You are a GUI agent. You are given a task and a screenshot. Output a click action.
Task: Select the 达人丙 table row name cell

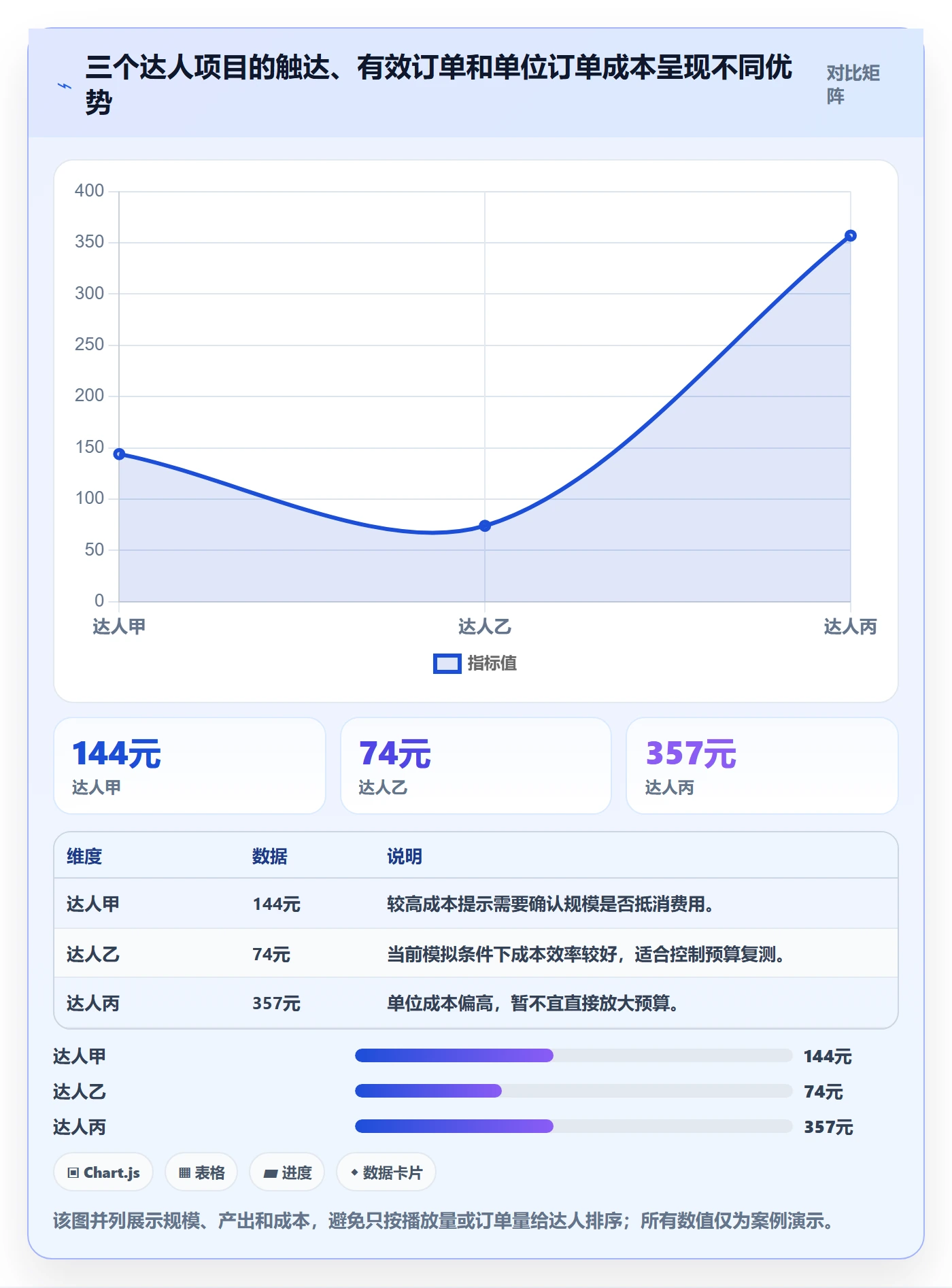pyautogui.click(x=93, y=1003)
